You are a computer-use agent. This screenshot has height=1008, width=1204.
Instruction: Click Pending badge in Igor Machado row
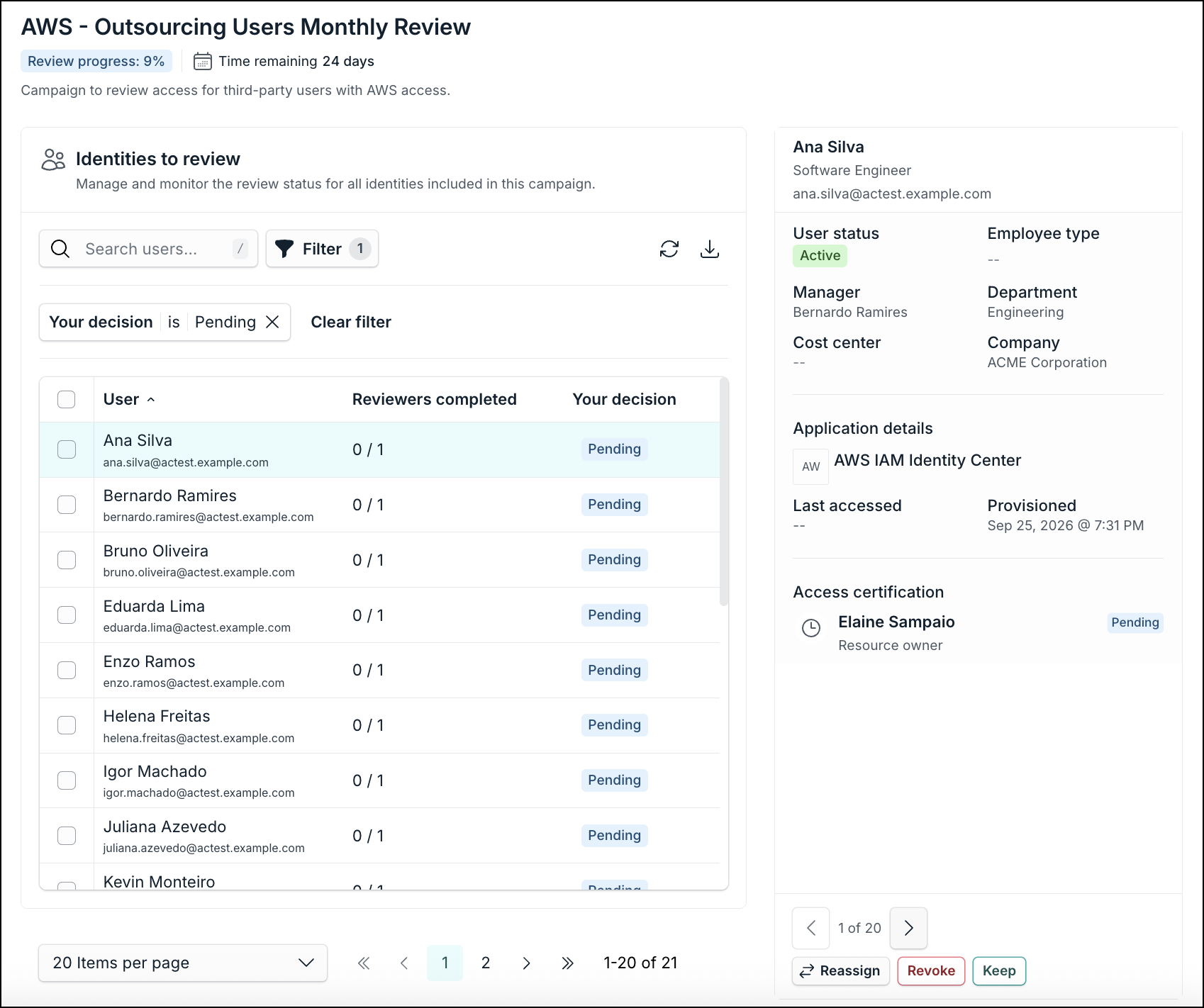(614, 780)
